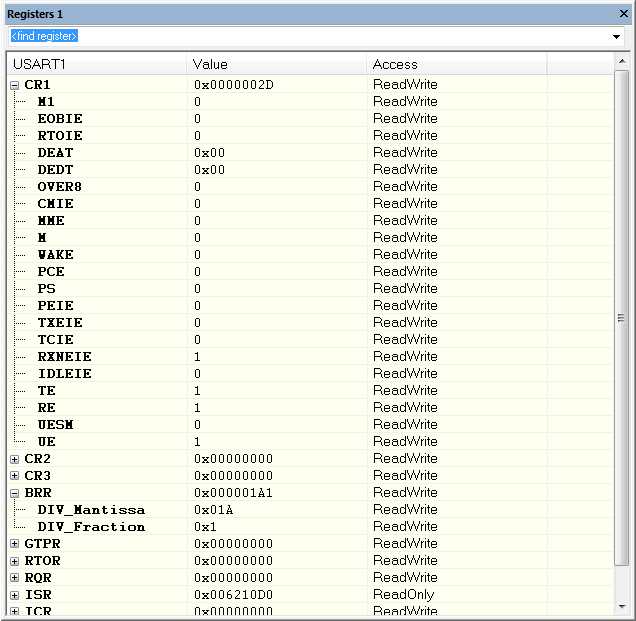Click the GTPR value 0x00000000
Viewport: 636px width, 621px height.
233,544
